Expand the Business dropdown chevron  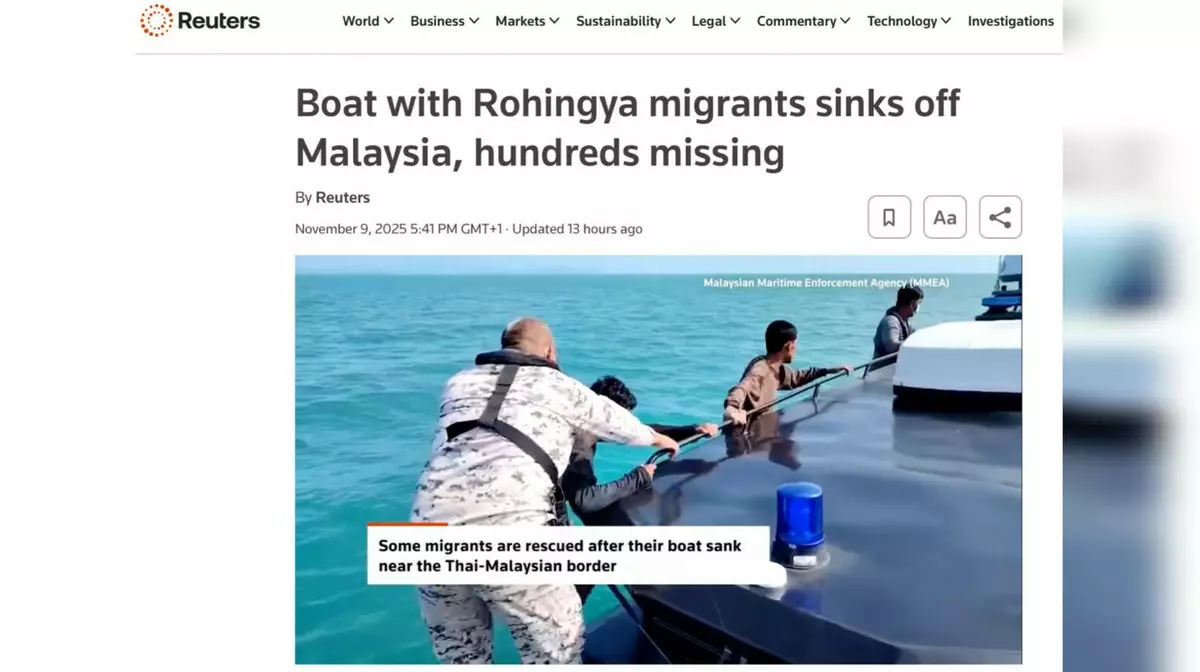[x=474, y=21]
